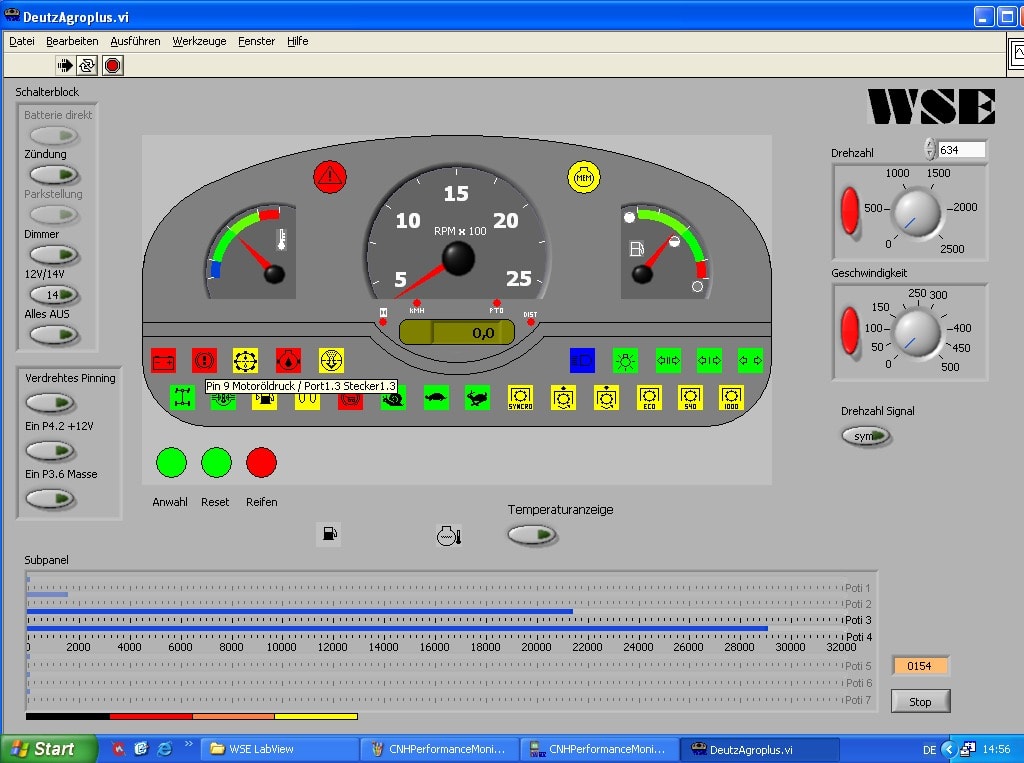Click the green rabbit speed indicator
Viewport: 1024px width, 763px height.
point(477,397)
